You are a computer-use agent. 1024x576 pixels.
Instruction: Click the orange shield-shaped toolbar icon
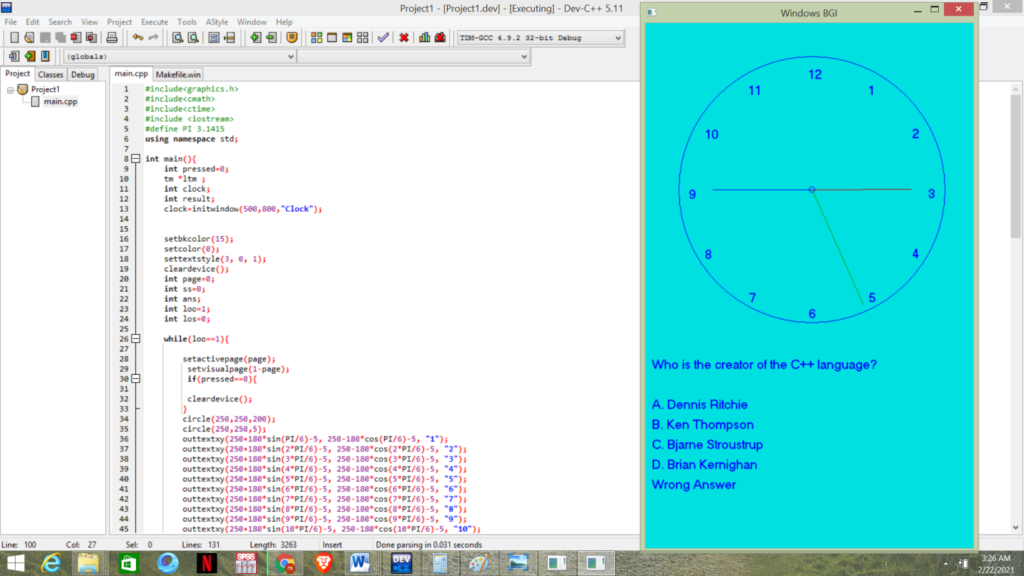292,38
